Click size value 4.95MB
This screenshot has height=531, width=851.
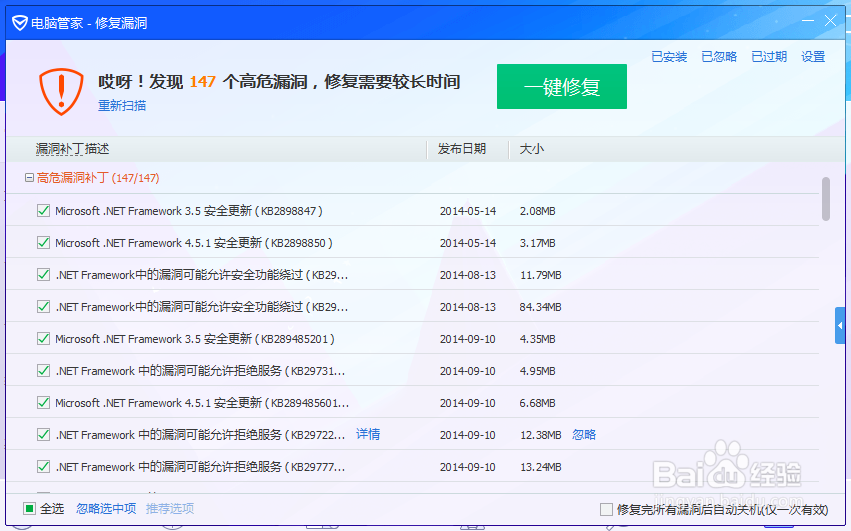(x=537, y=371)
